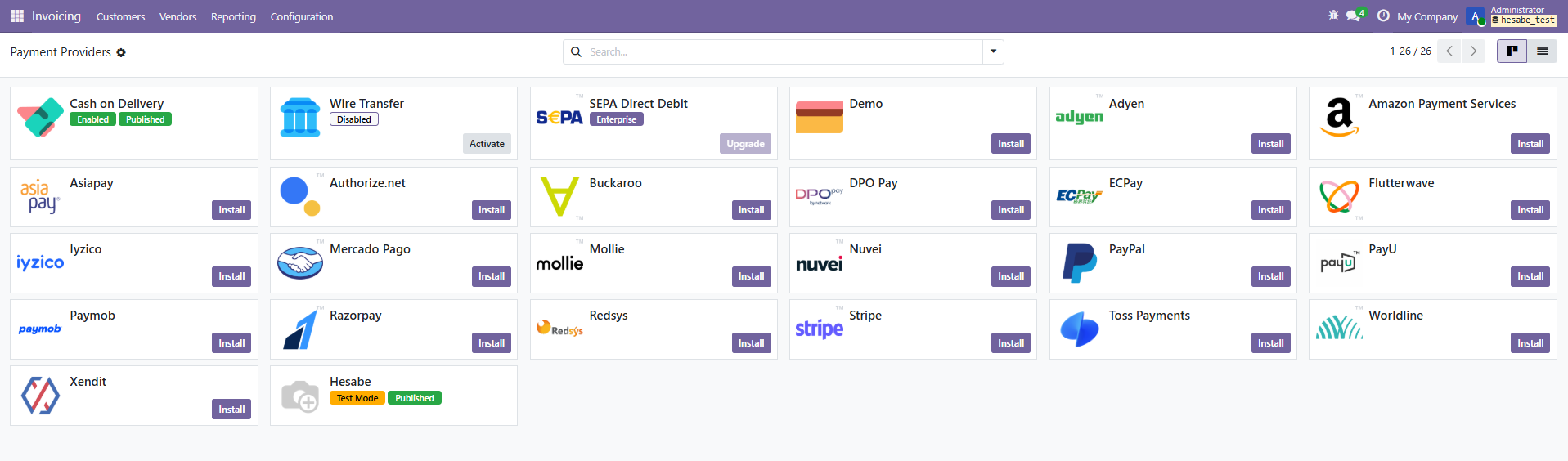Install the Xendit provider
This screenshot has height=461, width=1568.
click(x=231, y=410)
